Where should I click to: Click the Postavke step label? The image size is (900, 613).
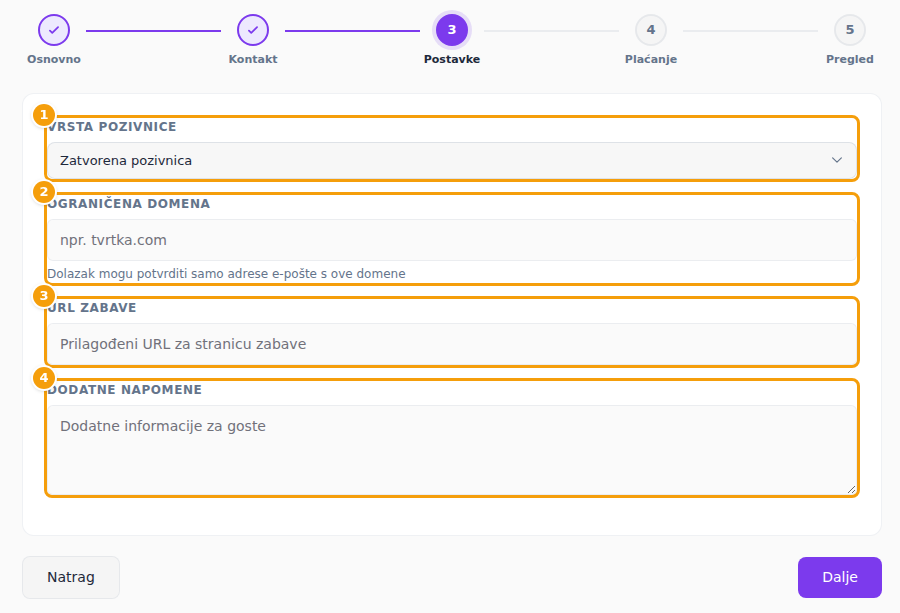click(452, 59)
